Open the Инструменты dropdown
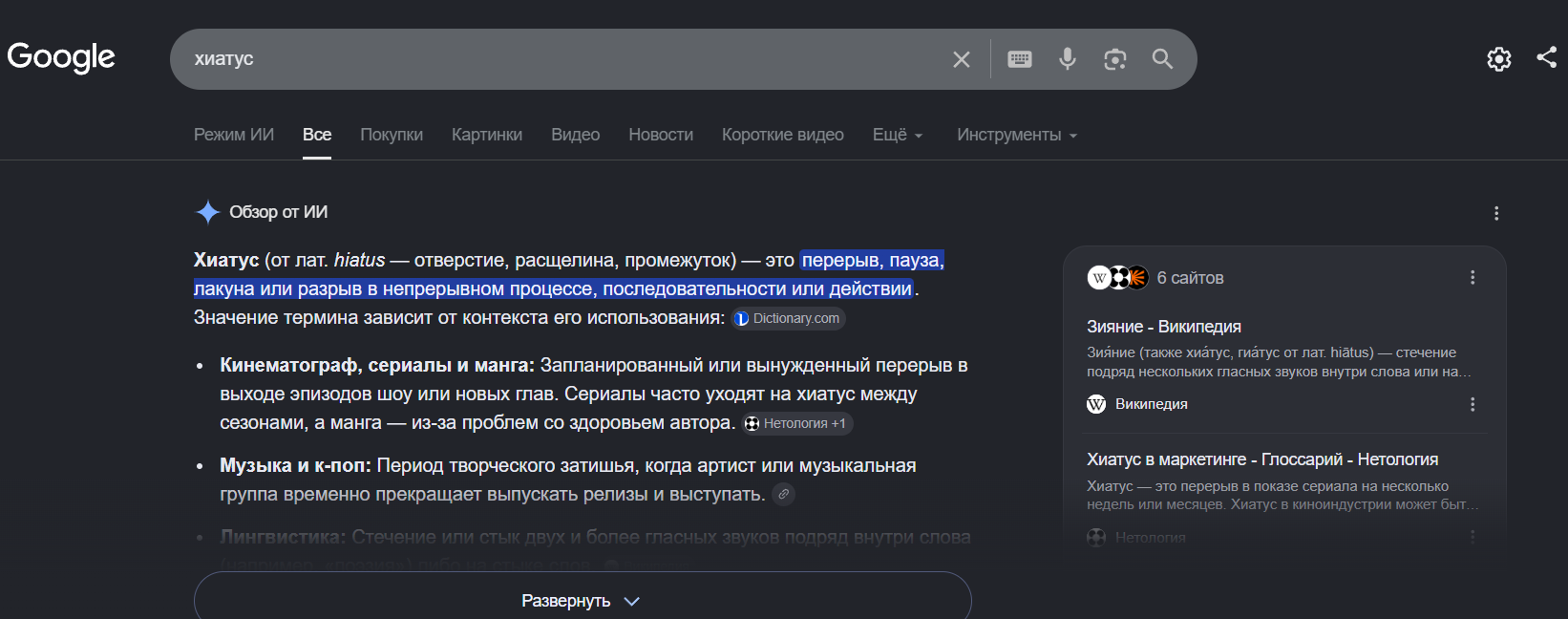This screenshot has width=1568, height=619. pyautogui.click(x=1017, y=135)
